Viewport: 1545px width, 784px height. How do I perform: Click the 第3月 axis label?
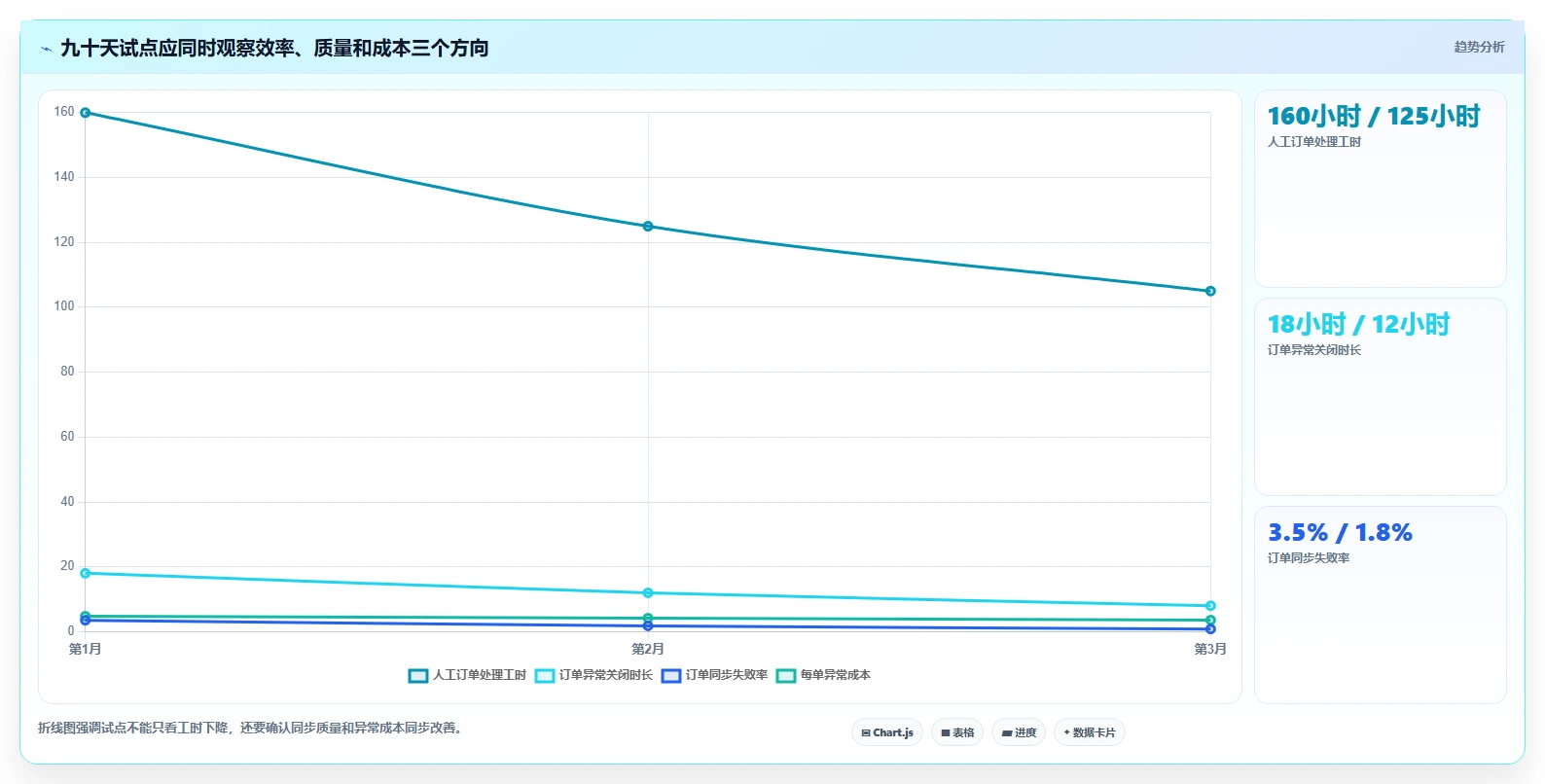click(1210, 649)
